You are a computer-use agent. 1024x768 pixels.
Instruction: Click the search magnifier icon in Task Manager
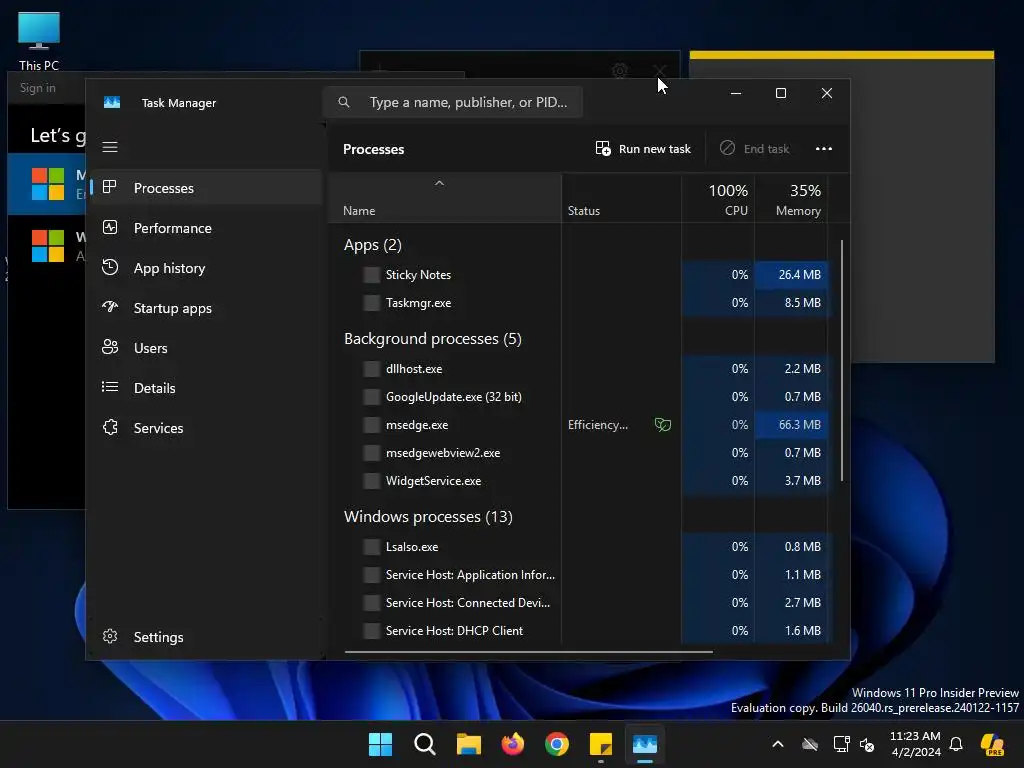coord(344,102)
